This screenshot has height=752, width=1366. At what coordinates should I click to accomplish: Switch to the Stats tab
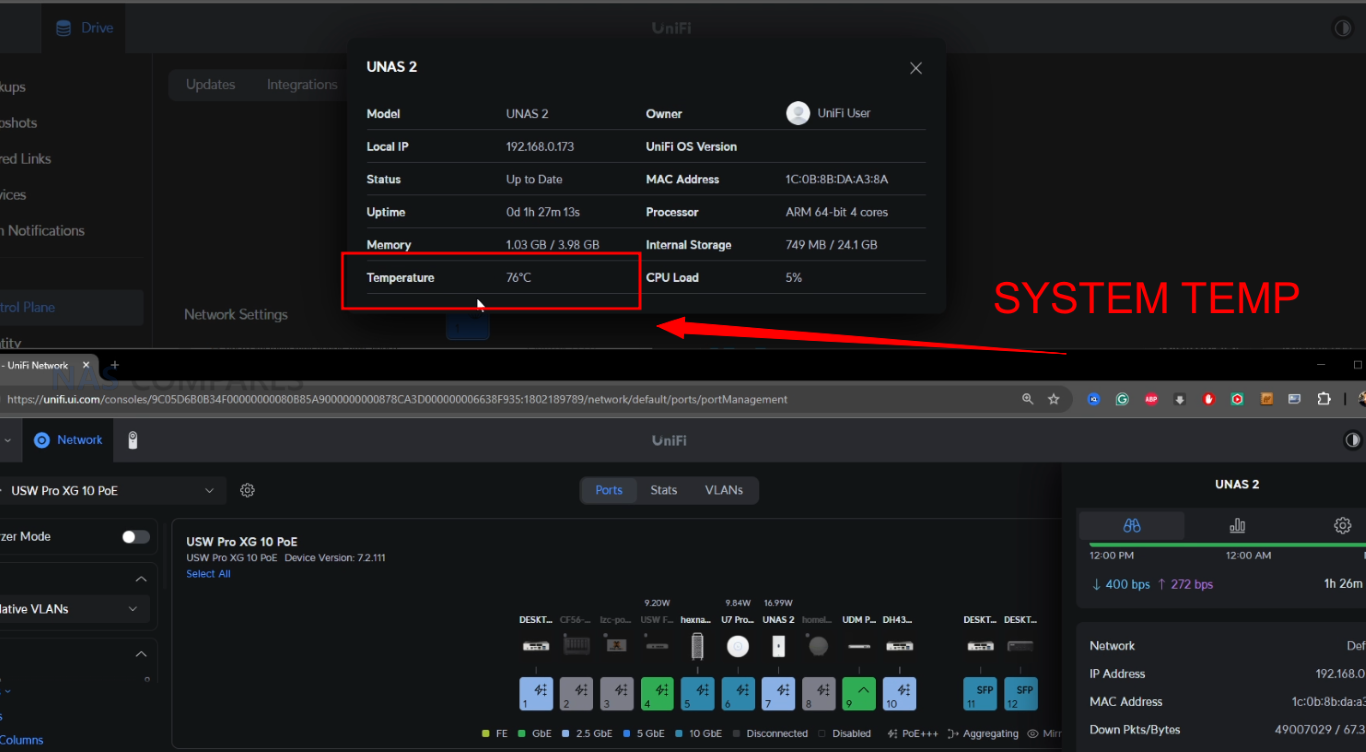click(x=664, y=490)
